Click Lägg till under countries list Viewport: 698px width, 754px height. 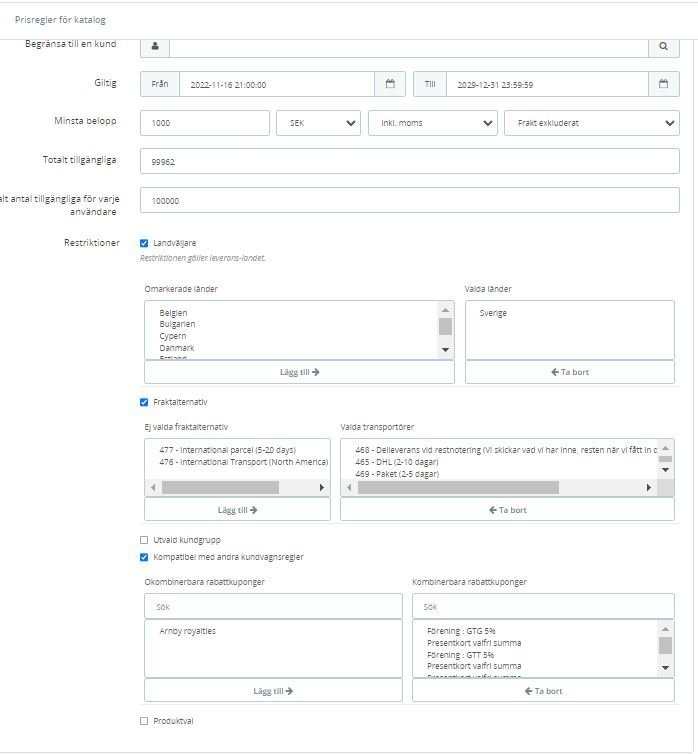(299, 372)
